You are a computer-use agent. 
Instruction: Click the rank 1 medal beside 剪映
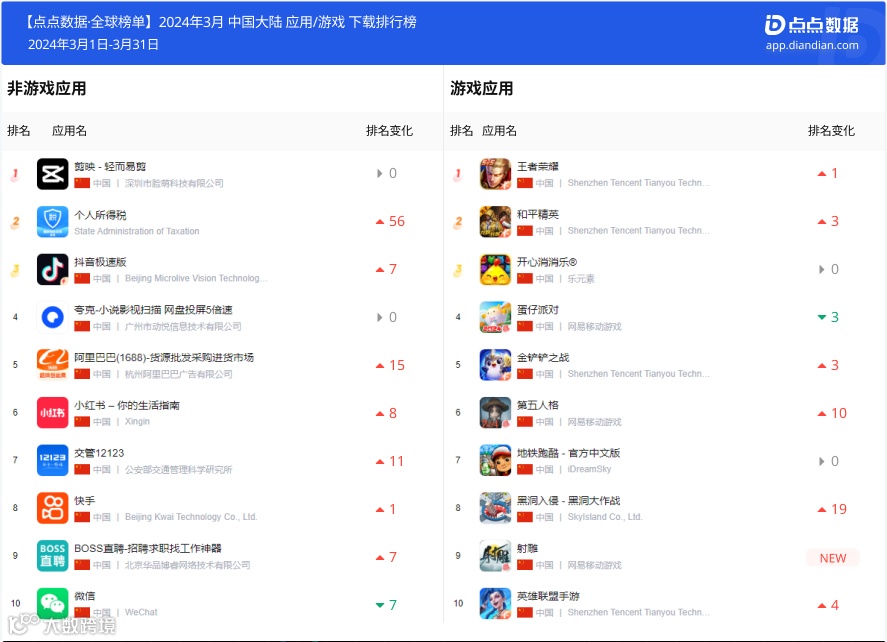tap(15, 174)
